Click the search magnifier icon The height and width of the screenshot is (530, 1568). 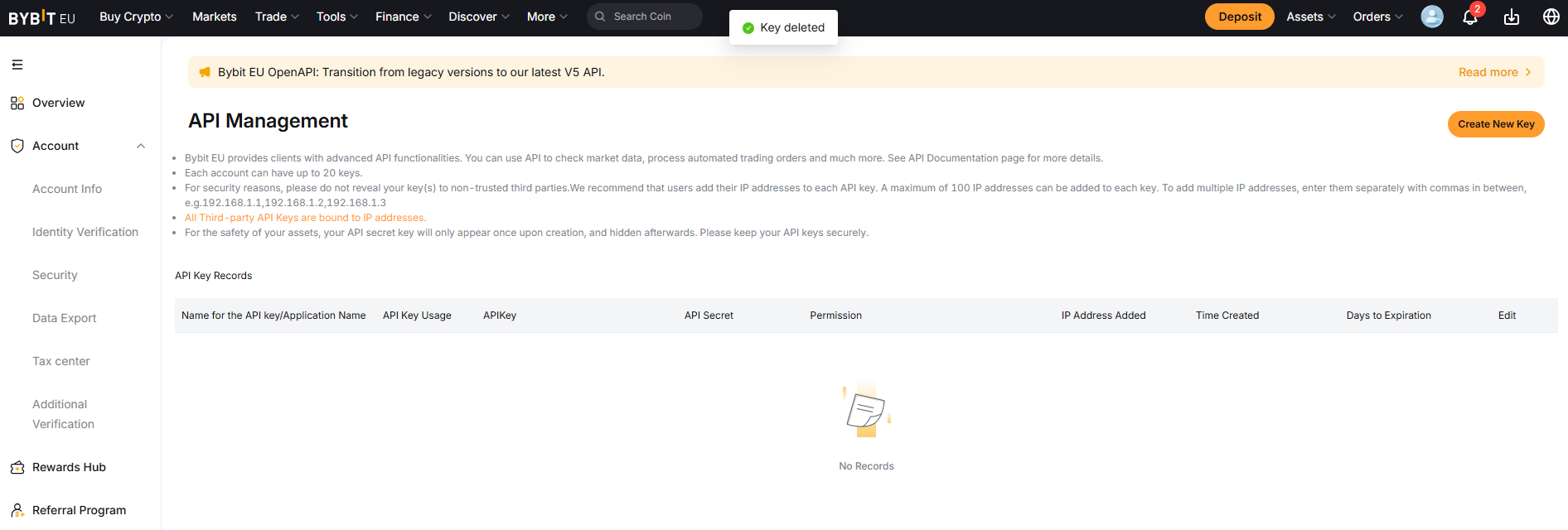(x=600, y=17)
